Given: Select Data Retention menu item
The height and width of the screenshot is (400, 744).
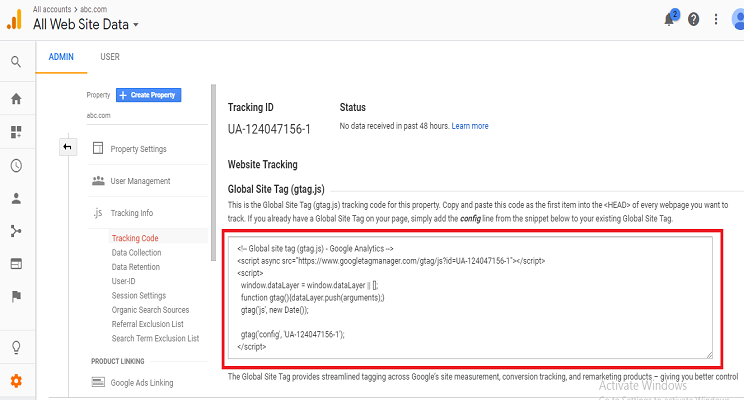Looking at the screenshot, I should pos(136,267).
